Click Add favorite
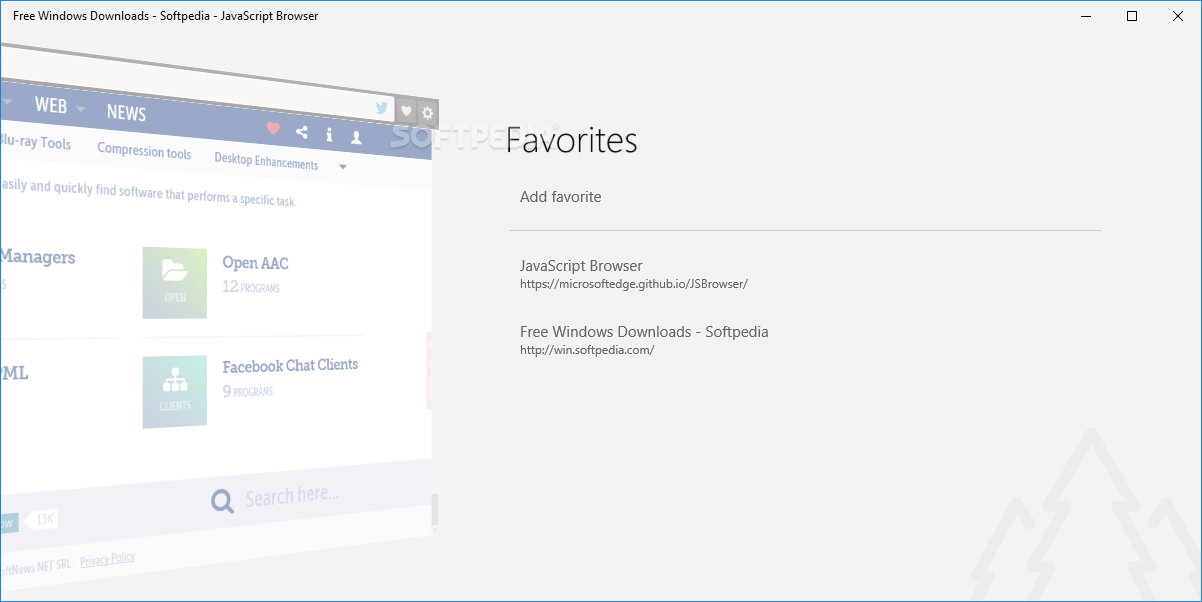The width and height of the screenshot is (1202, 602). coord(561,197)
